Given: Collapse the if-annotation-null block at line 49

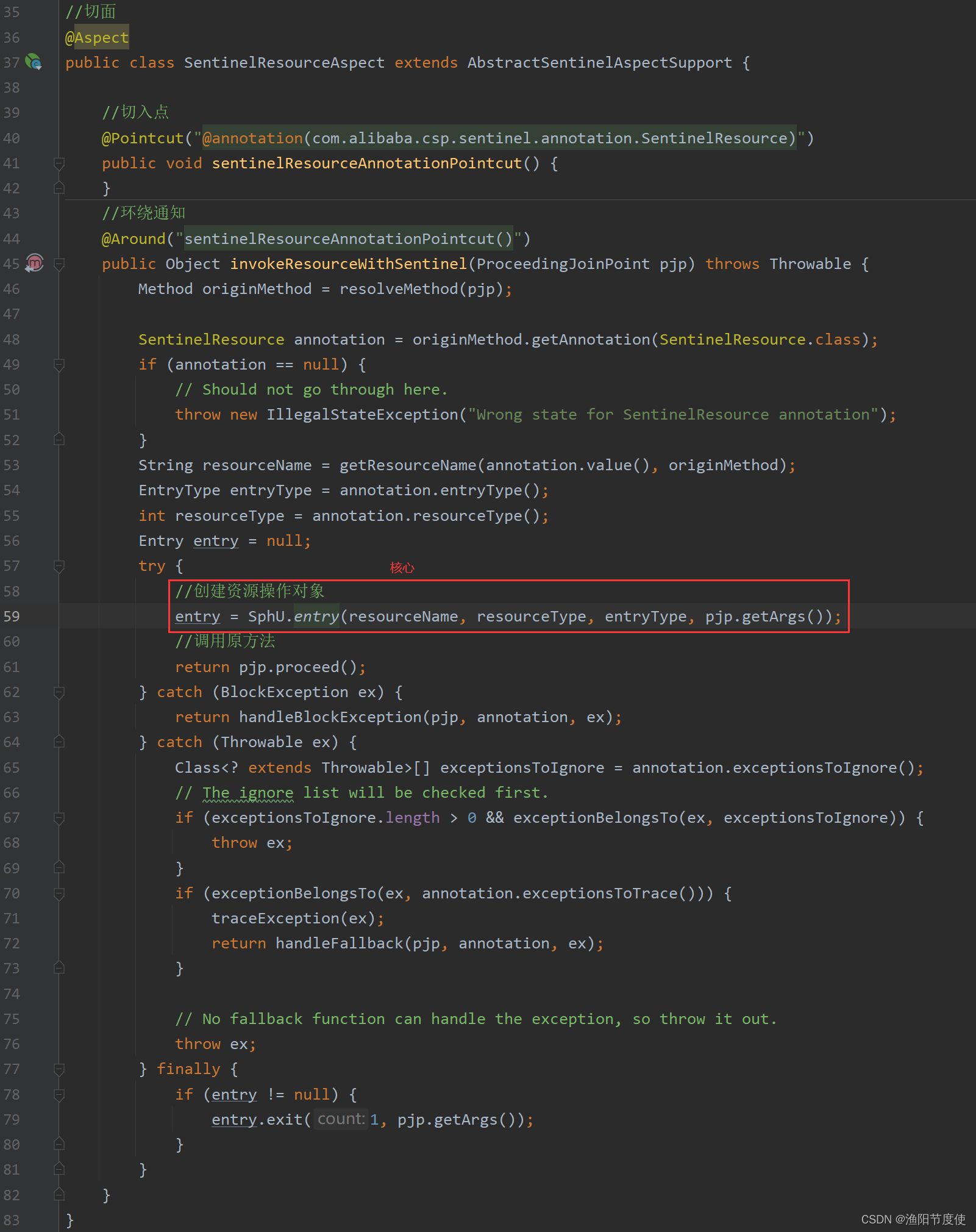Looking at the screenshot, I should click(x=59, y=365).
